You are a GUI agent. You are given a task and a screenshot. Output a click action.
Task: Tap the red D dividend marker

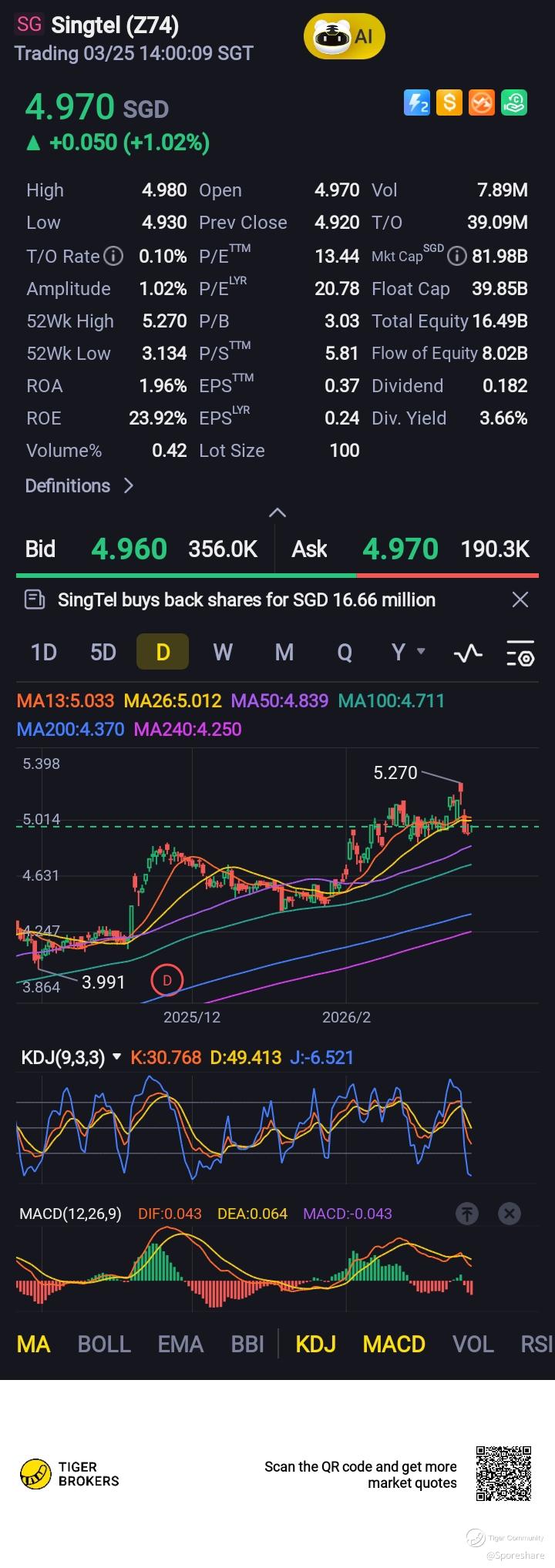pos(166,981)
